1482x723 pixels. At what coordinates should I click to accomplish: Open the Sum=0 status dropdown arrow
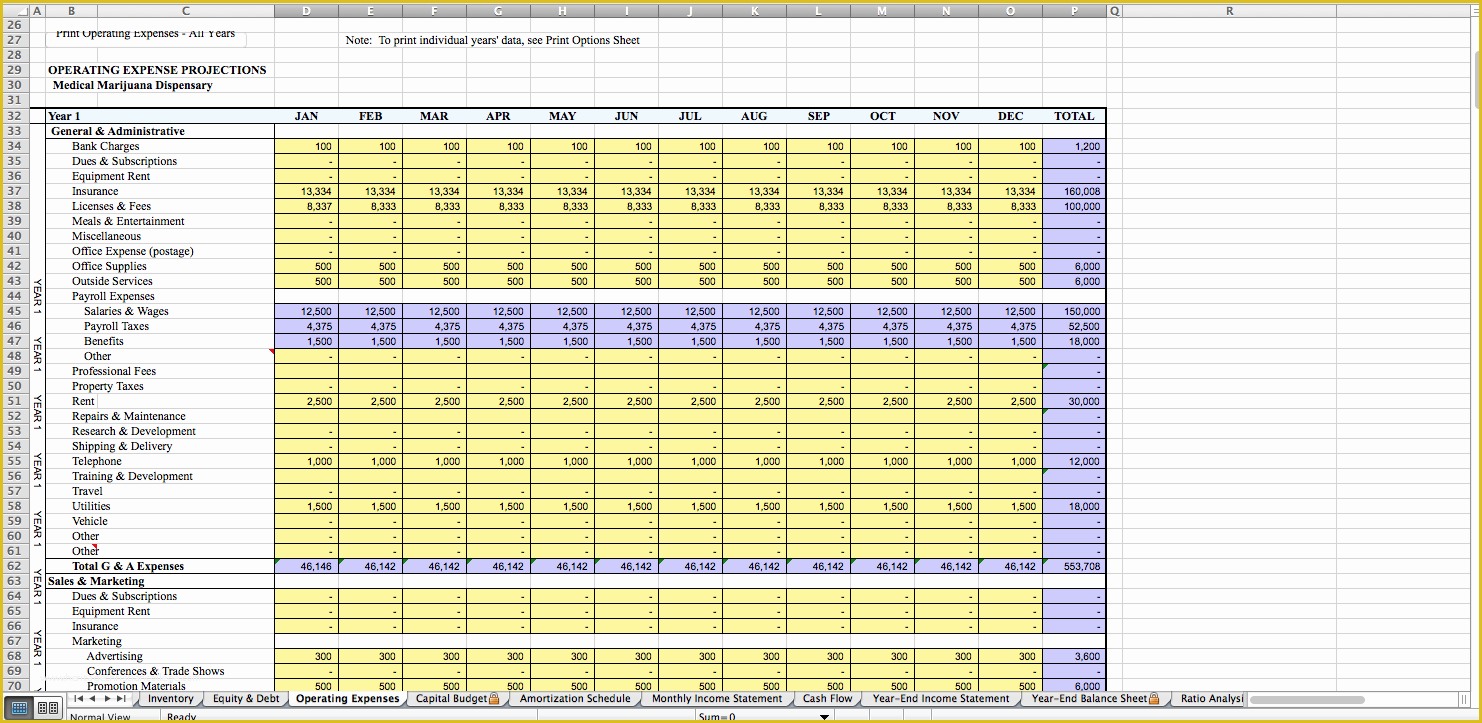[x=825, y=717]
